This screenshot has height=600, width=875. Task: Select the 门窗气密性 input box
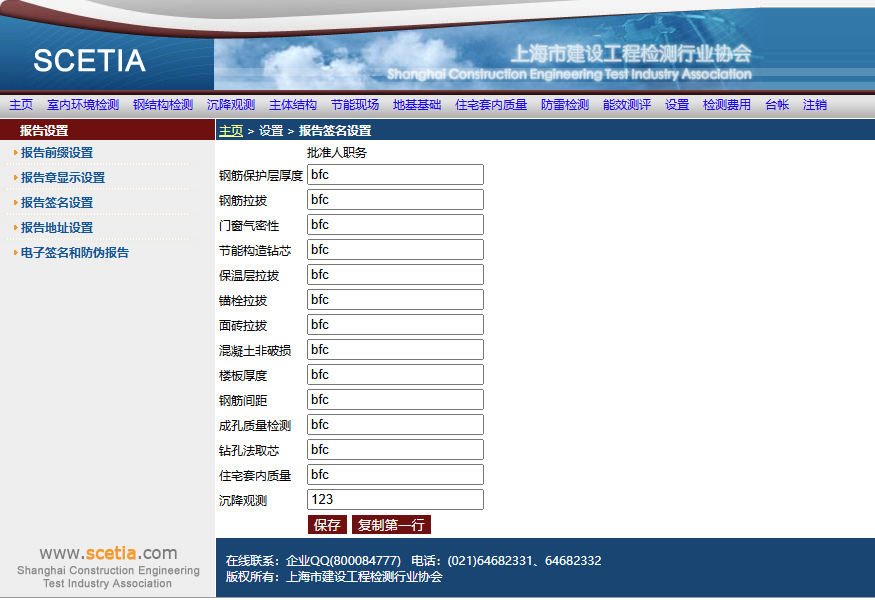tap(395, 225)
